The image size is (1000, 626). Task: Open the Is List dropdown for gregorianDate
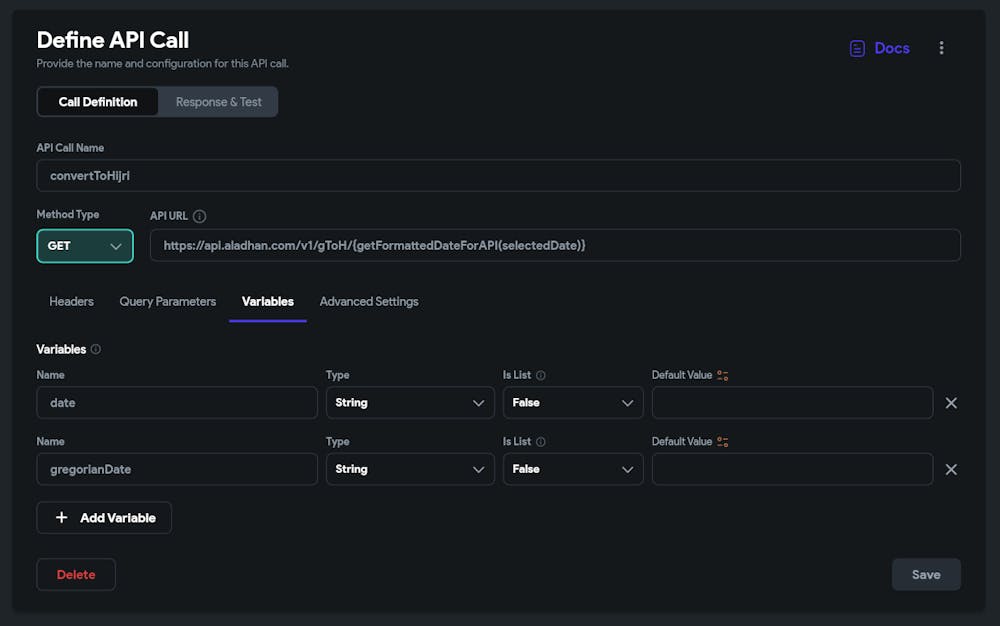(x=573, y=469)
